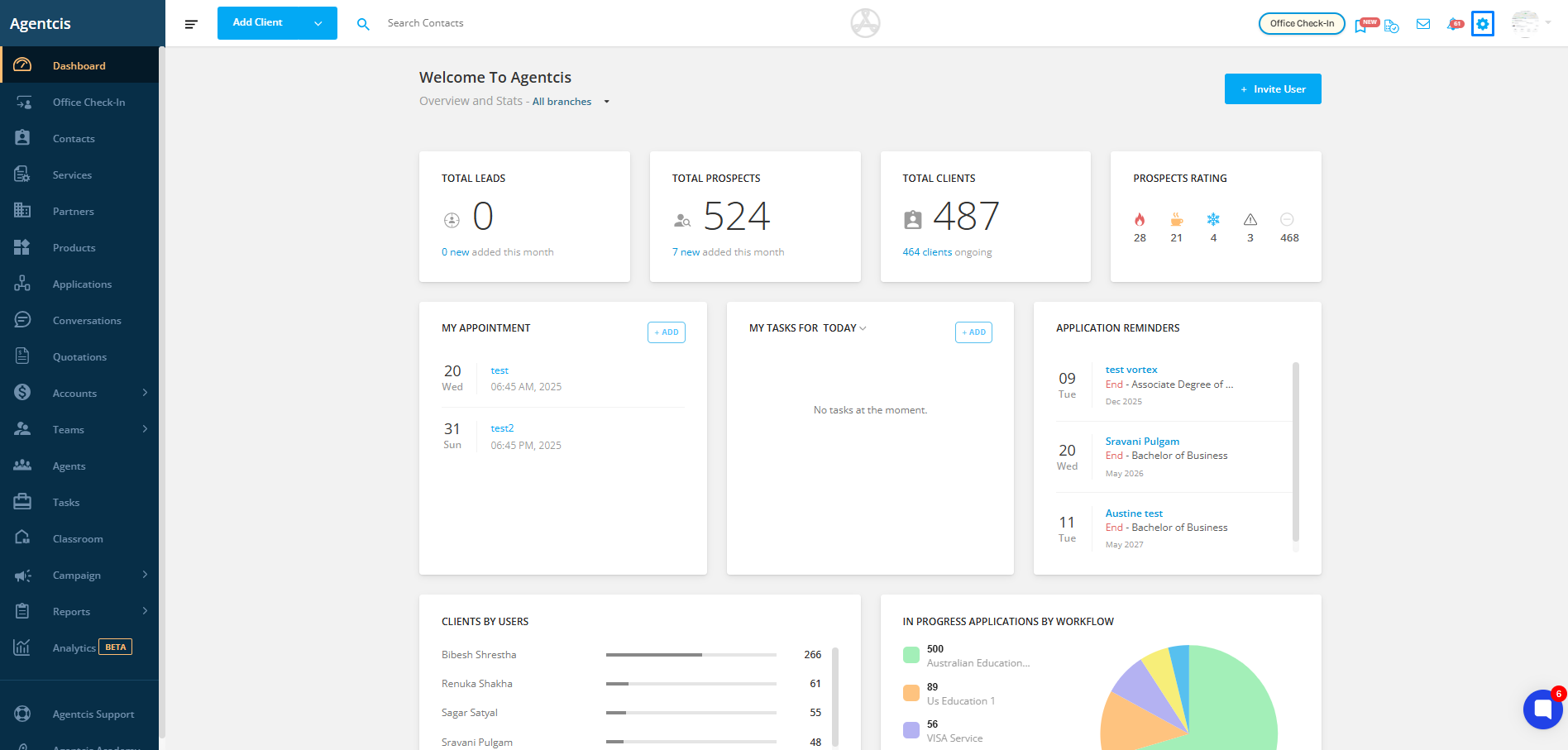
Task: Click the Agentcis Support lifebuoy icon
Action: click(22, 714)
